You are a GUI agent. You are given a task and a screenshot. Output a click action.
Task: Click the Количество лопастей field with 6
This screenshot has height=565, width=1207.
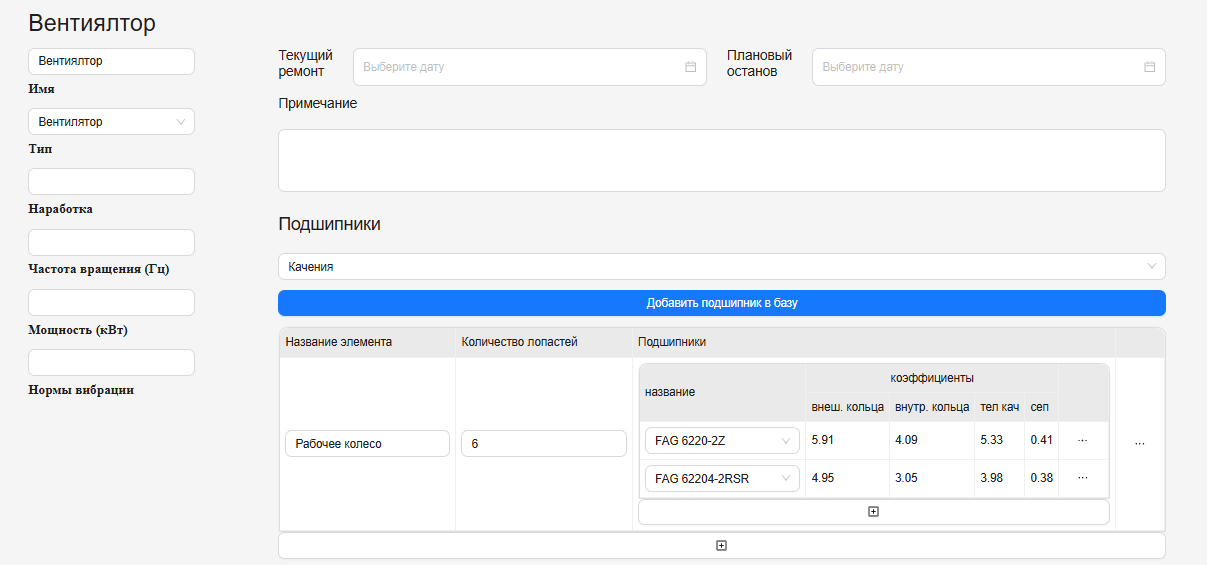pyautogui.click(x=543, y=444)
